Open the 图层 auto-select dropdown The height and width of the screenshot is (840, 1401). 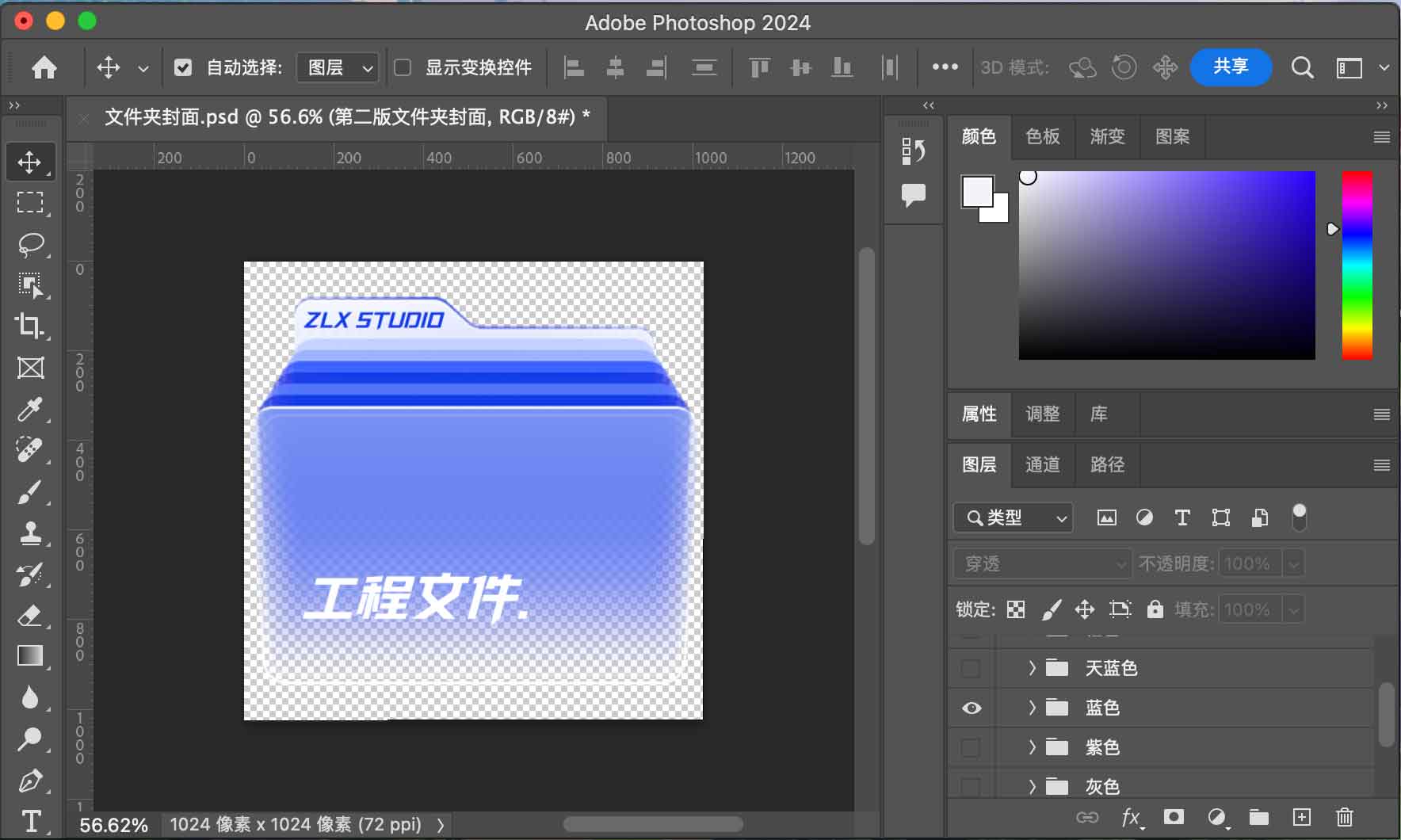point(338,68)
